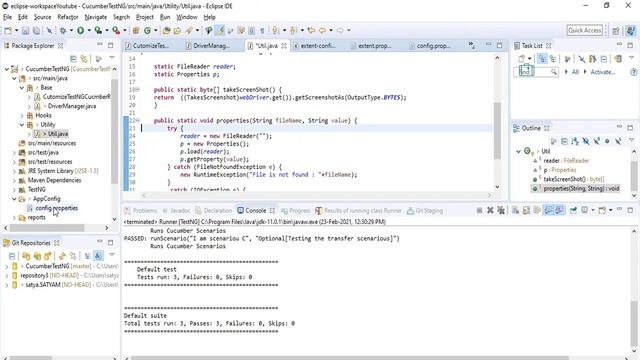Click the New Java Package icon
This screenshot has width=640, height=360.
pos(136,30)
